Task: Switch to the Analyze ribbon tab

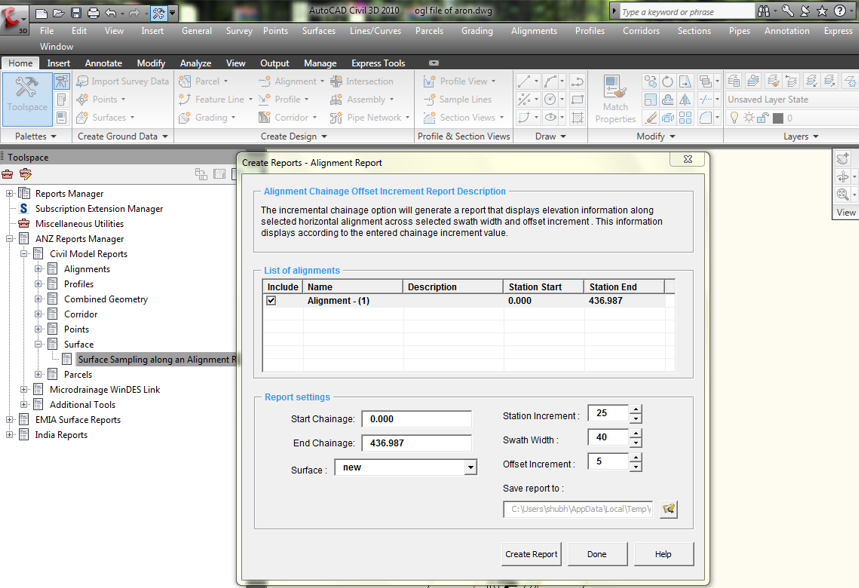Action: point(196,63)
